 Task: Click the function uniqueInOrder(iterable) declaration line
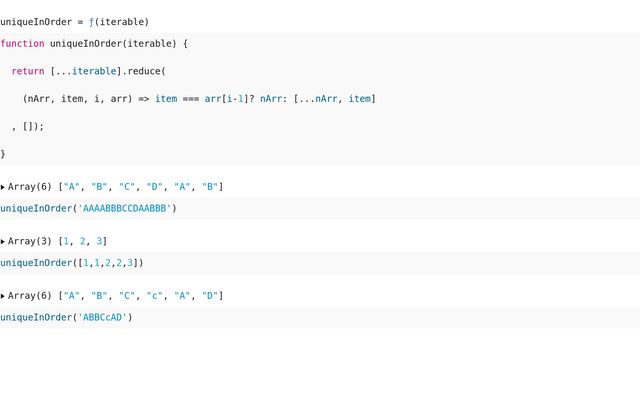pyautogui.click(x=94, y=44)
